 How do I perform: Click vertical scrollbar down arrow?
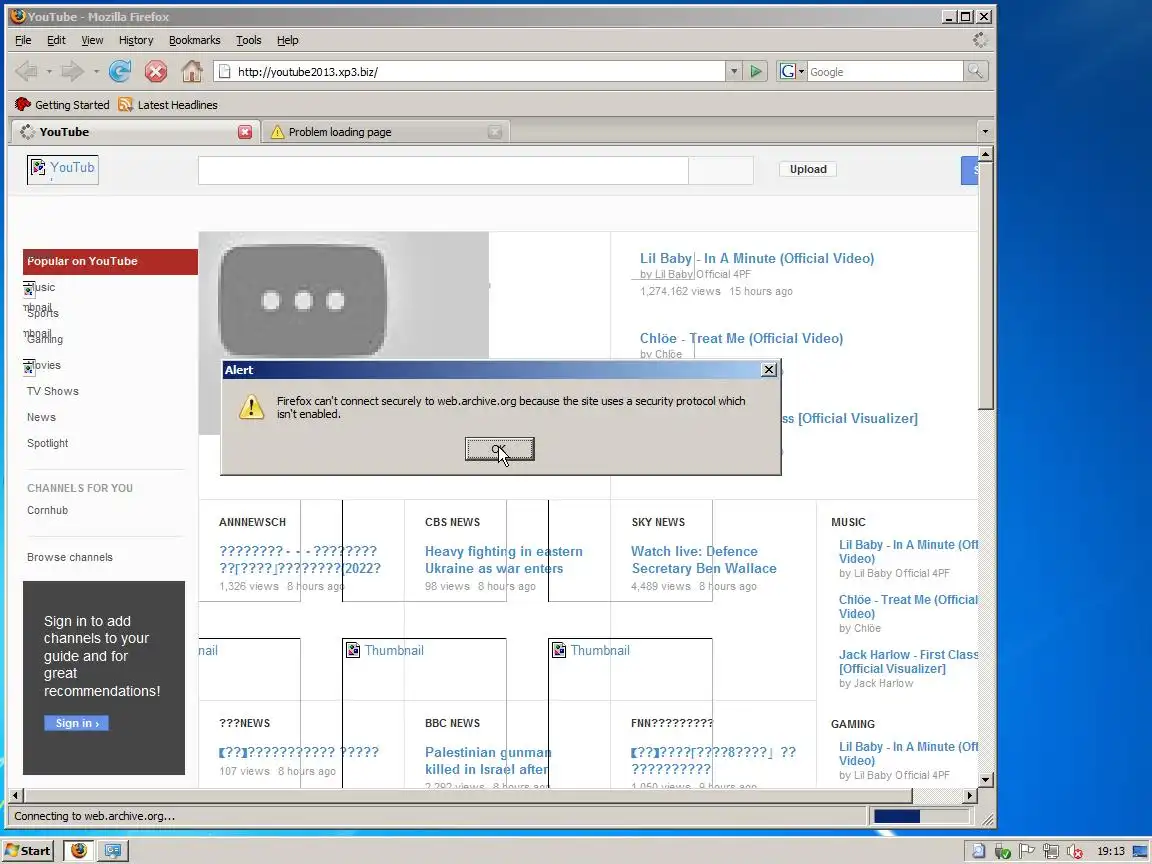click(986, 780)
